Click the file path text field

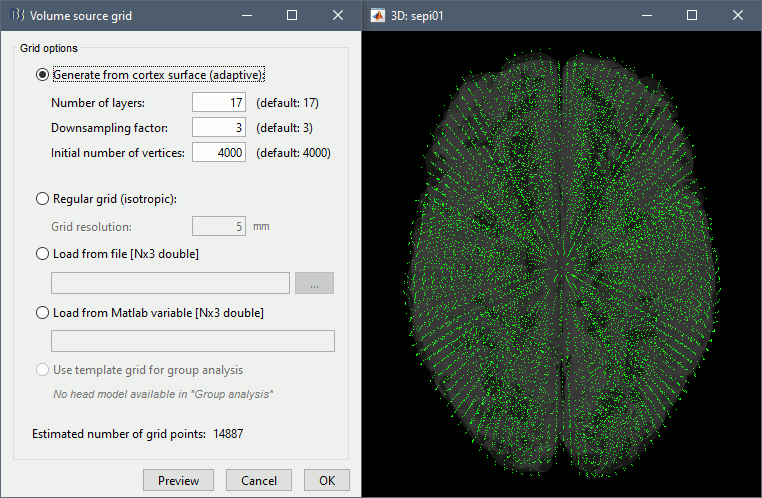170,283
